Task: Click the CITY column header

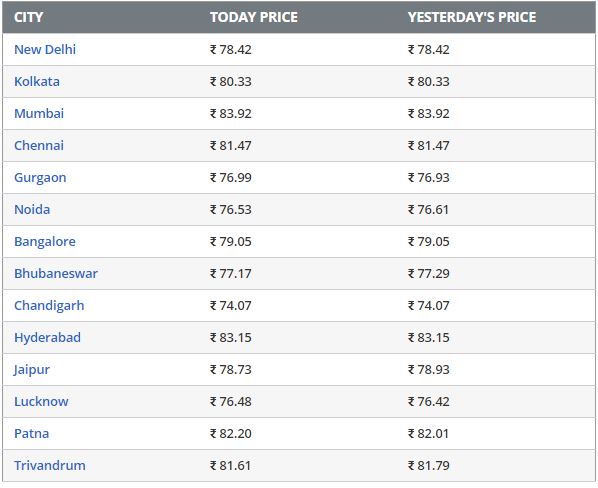Action: pos(29,17)
